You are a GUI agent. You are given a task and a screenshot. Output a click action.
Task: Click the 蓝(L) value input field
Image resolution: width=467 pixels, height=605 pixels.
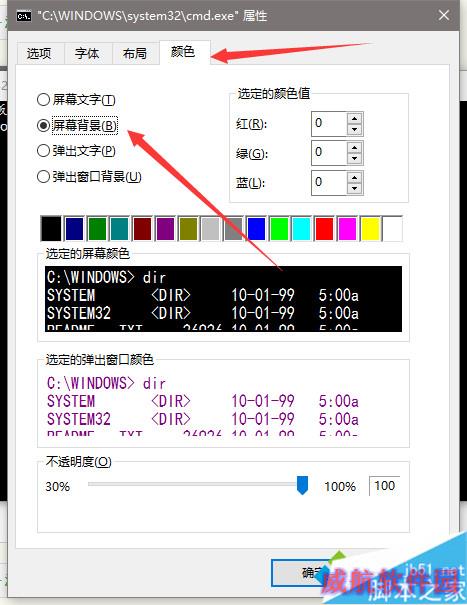tap(329, 183)
